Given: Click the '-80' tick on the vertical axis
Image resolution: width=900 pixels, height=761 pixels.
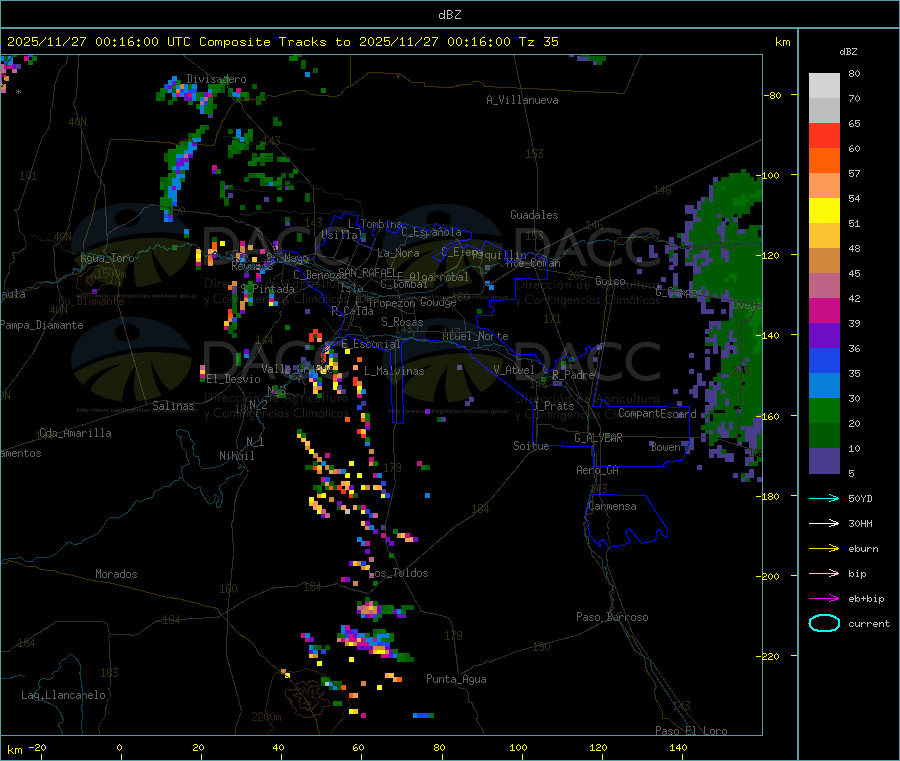Looking at the screenshot, I should point(773,95).
